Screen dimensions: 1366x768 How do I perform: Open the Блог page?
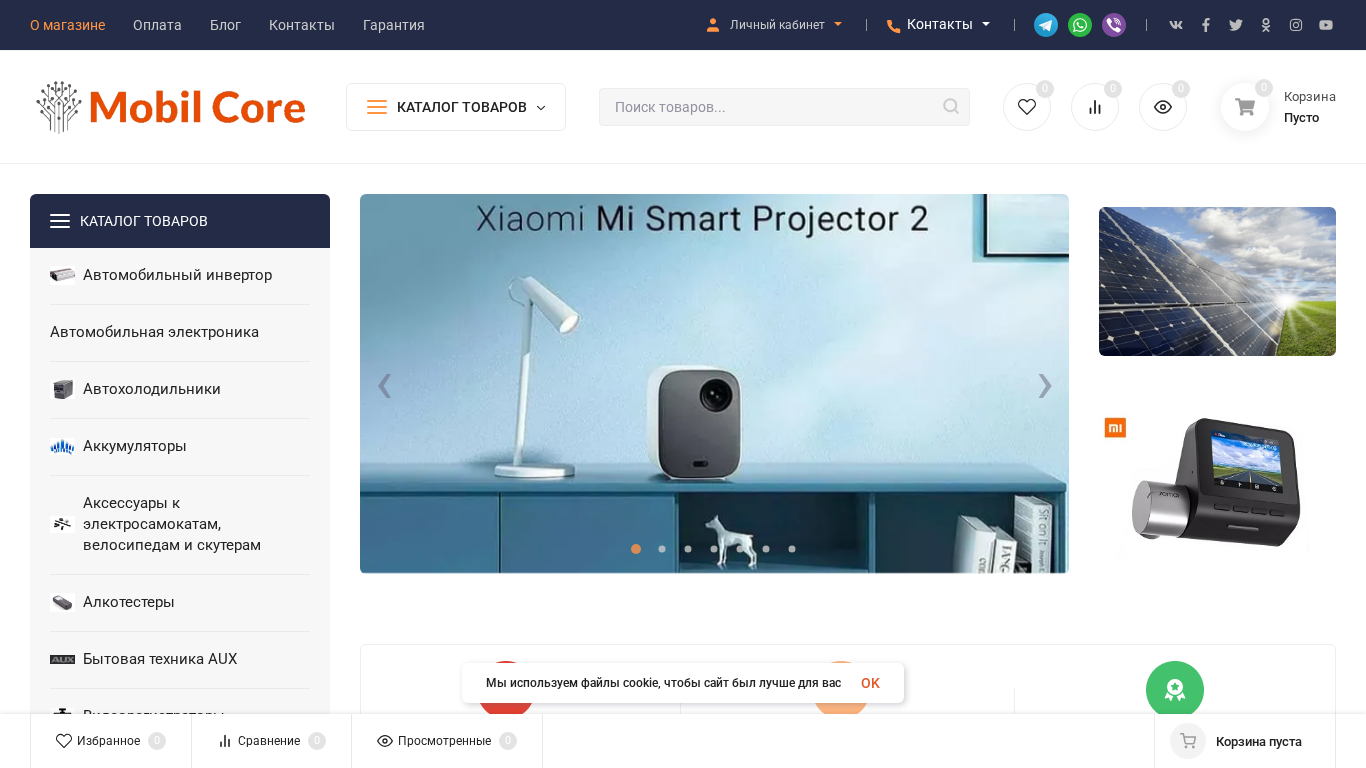[225, 25]
